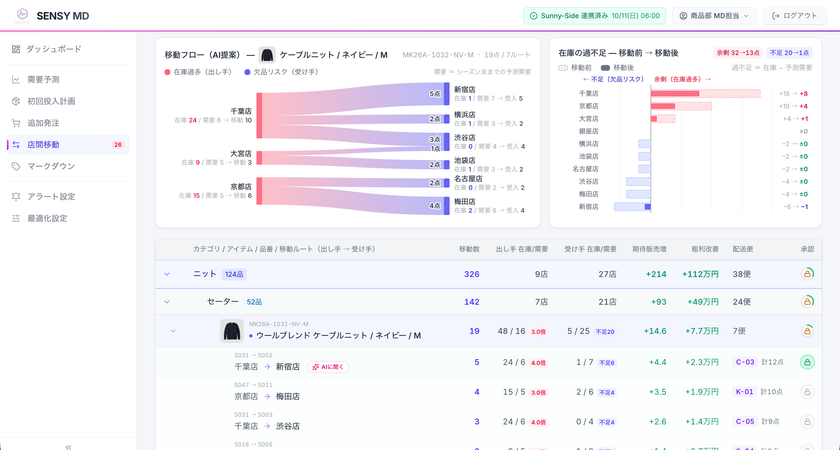Toggle the 欠品リスク（受け手） legend entry
The image size is (840, 450).
click(x=281, y=72)
